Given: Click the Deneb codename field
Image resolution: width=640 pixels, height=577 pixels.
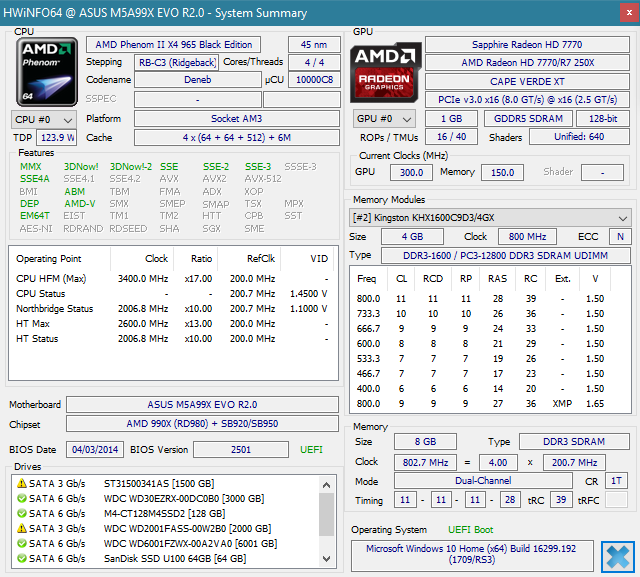Looking at the screenshot, I should tap(198, 80).
